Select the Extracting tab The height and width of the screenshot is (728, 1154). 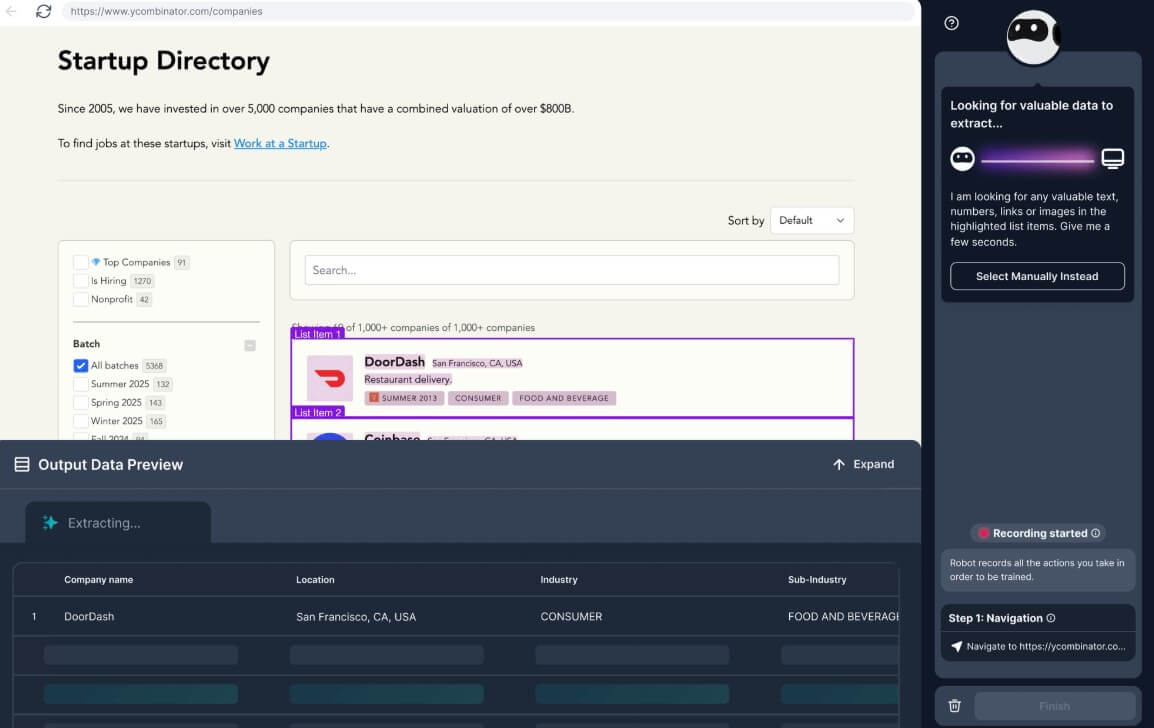118,523
